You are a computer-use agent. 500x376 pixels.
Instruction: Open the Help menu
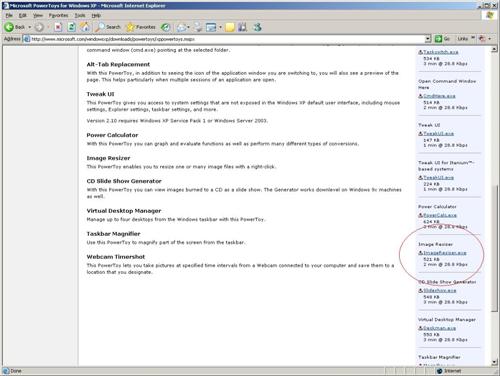pos(96,15)
